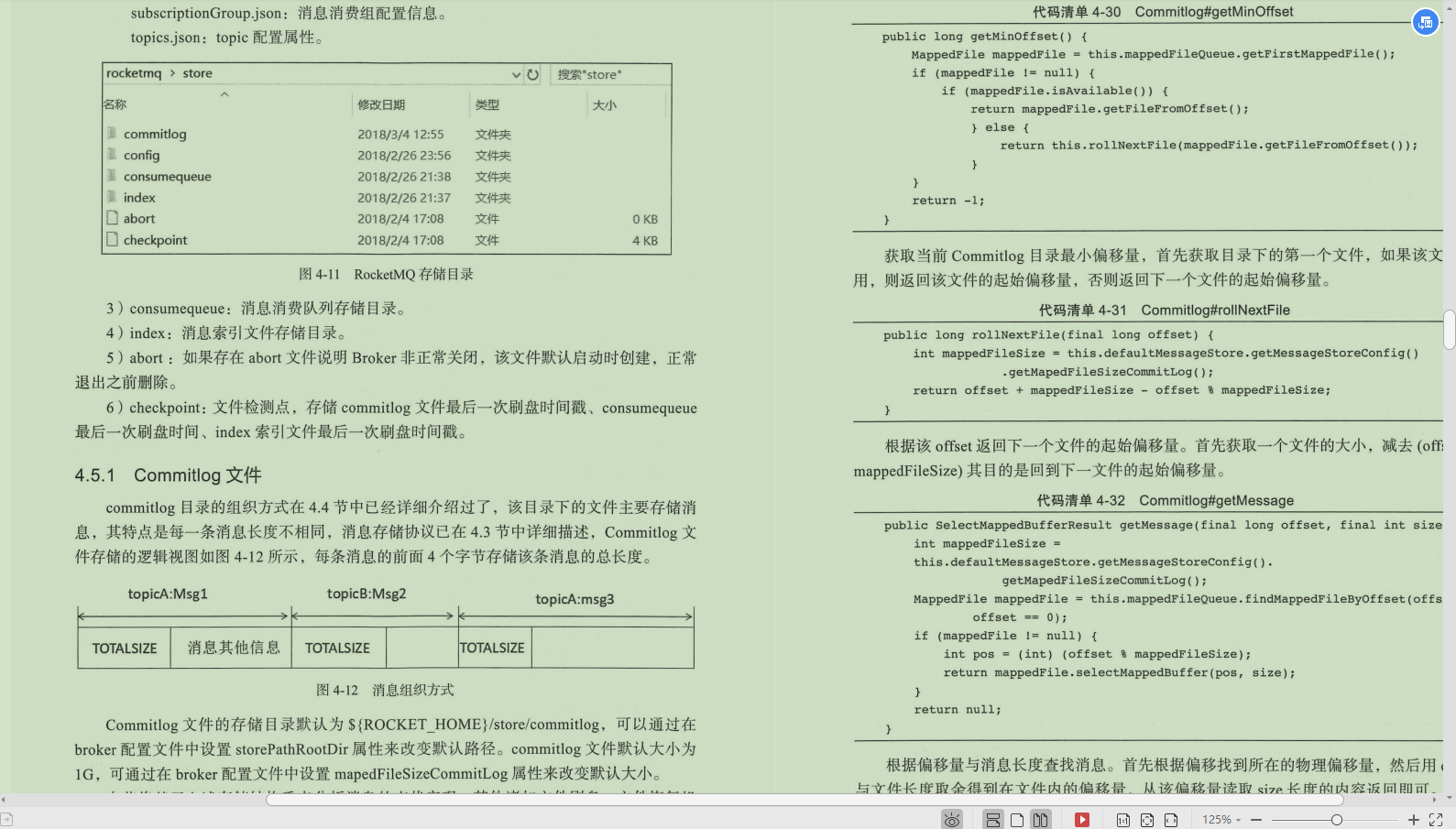Click the 'public long getMinOffset() {' line

985,37
